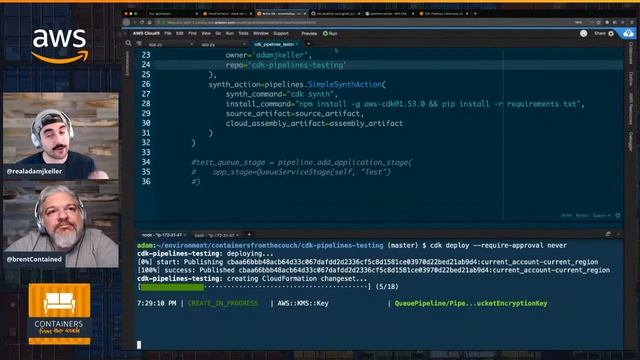Open the AWS Resources side panel
This screenshot has width=640, height=360.
pos(631,109)
